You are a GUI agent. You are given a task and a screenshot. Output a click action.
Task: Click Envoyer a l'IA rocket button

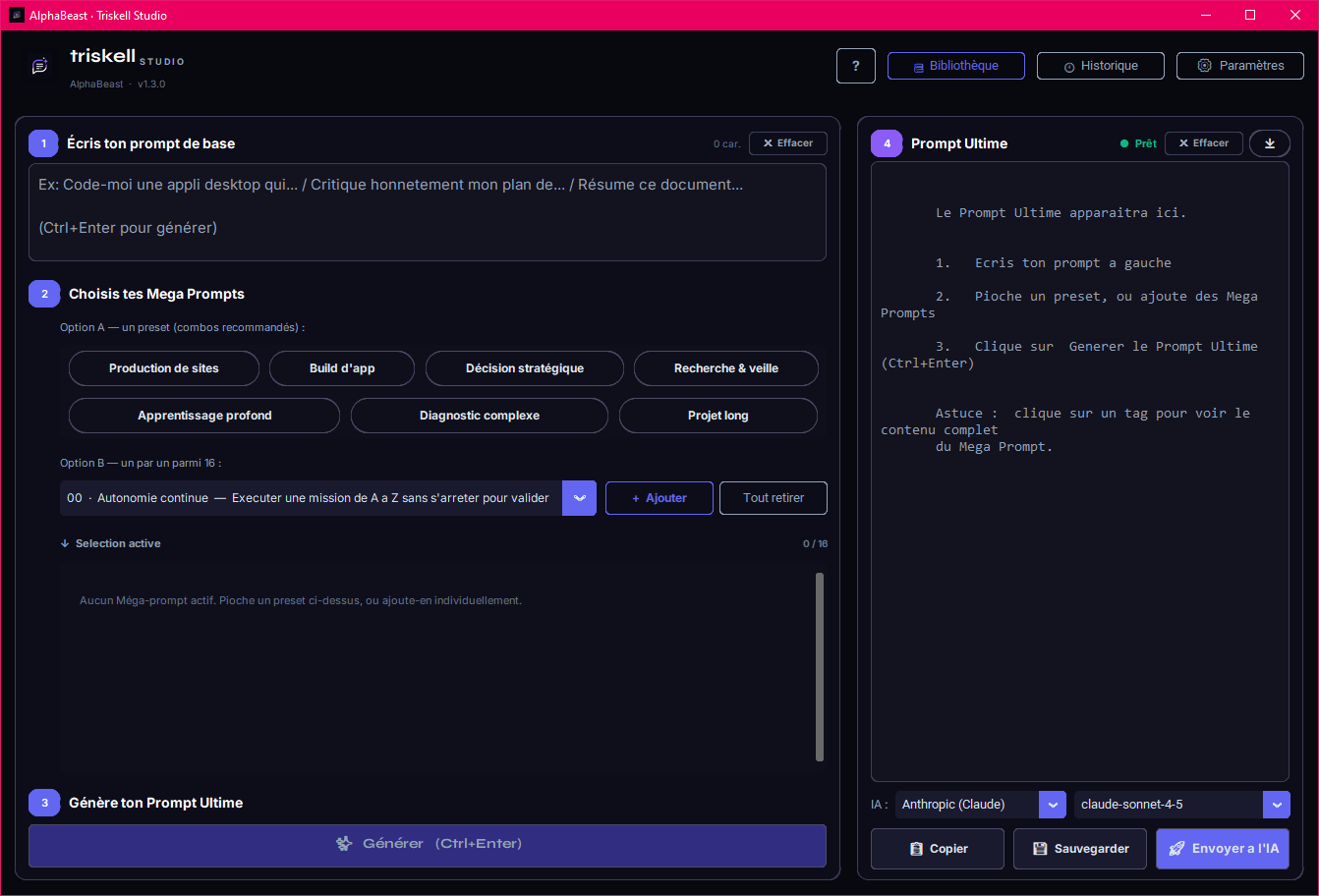(x=1223, y=849)
